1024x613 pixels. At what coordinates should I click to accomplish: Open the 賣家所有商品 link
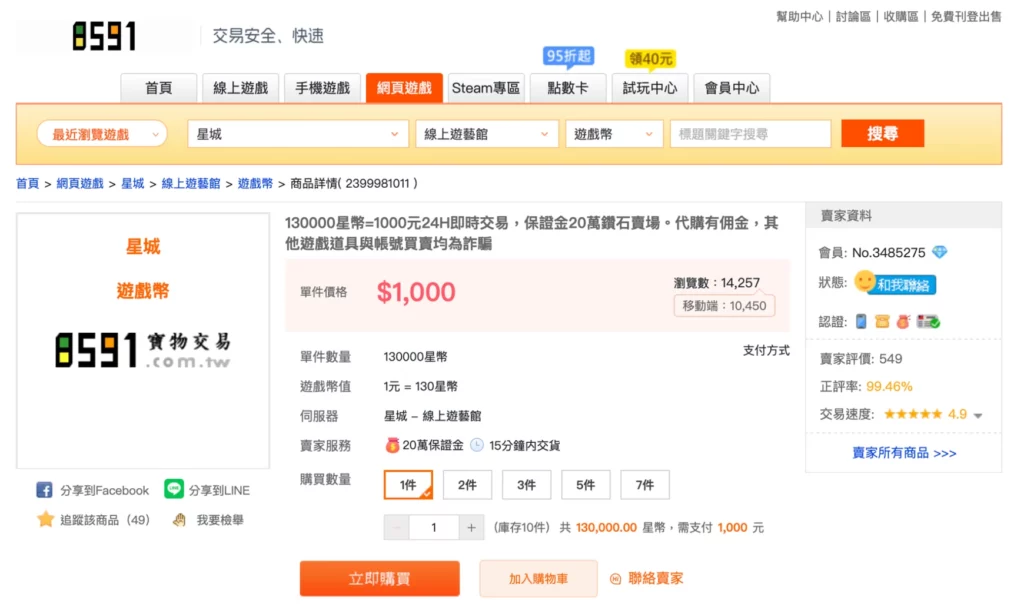click(x=904, y=453)
